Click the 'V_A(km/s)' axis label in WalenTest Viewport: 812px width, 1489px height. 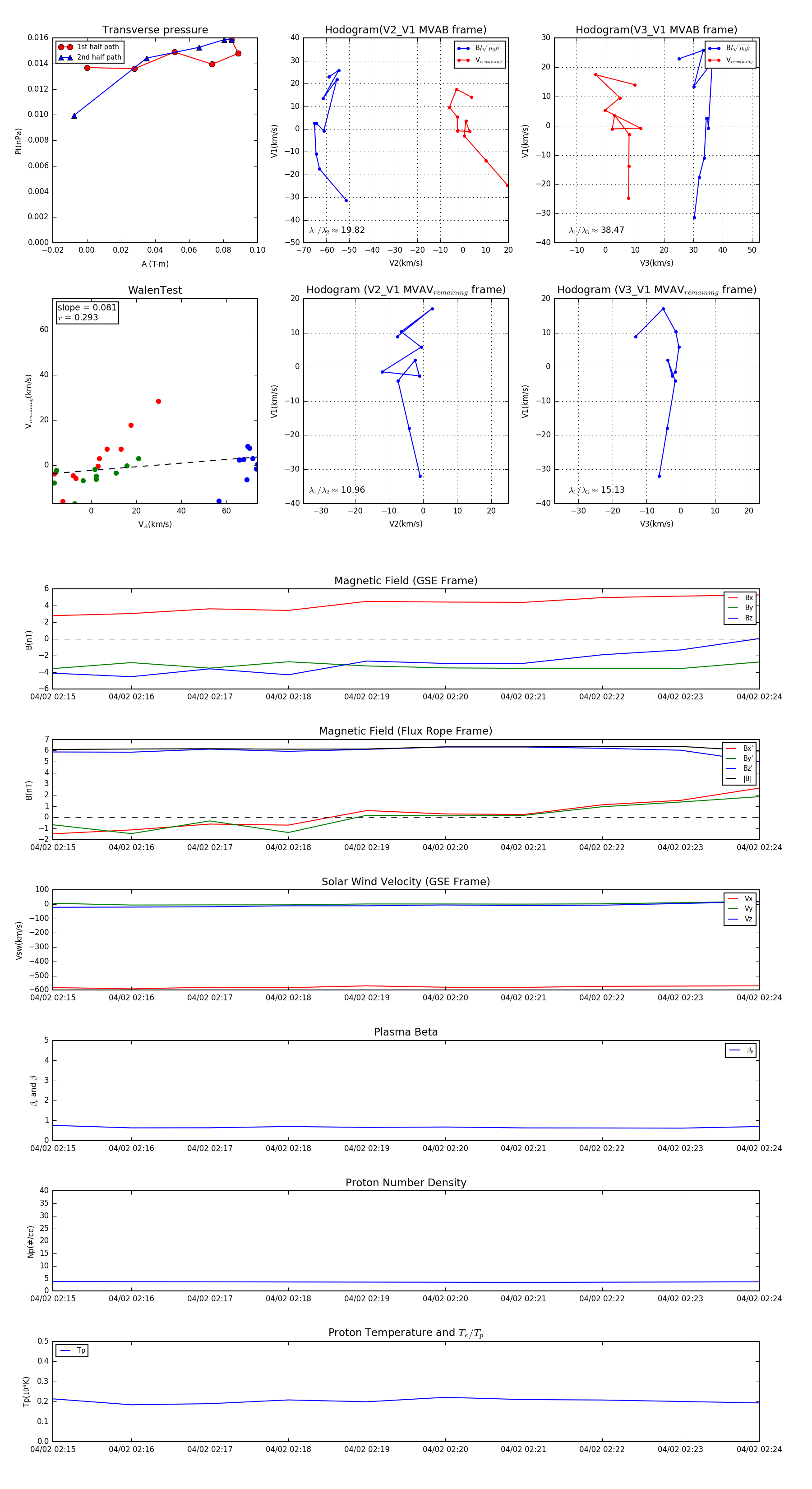click(x=155, y=524)
